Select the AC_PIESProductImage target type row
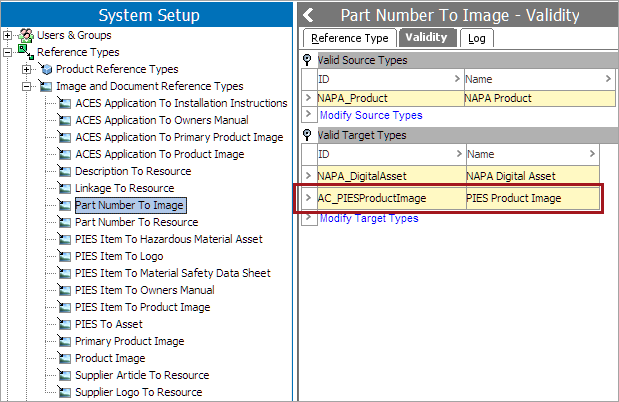The image size is (619, 402). (x=450, y=198)
